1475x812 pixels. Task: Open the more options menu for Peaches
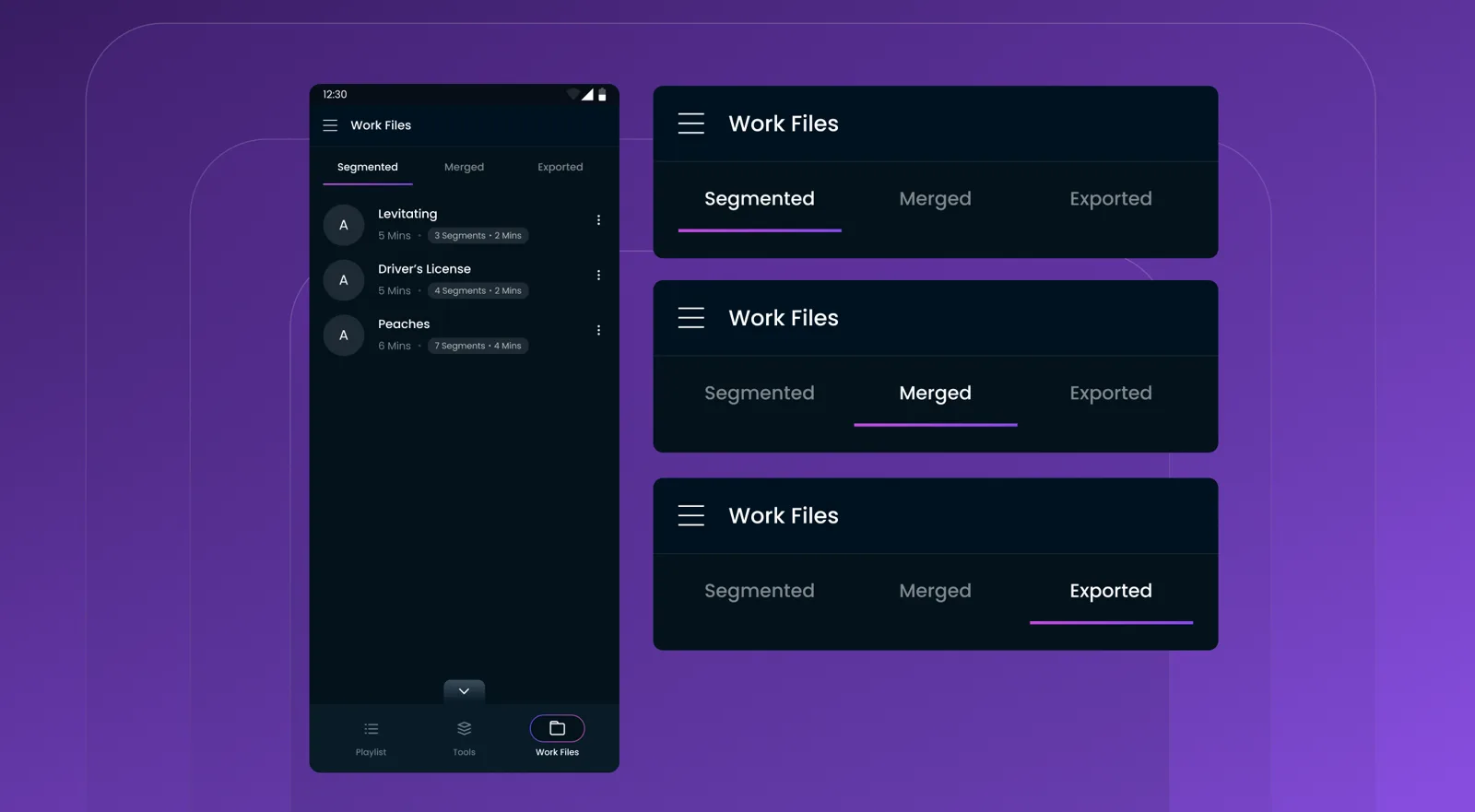click(598, 330)
